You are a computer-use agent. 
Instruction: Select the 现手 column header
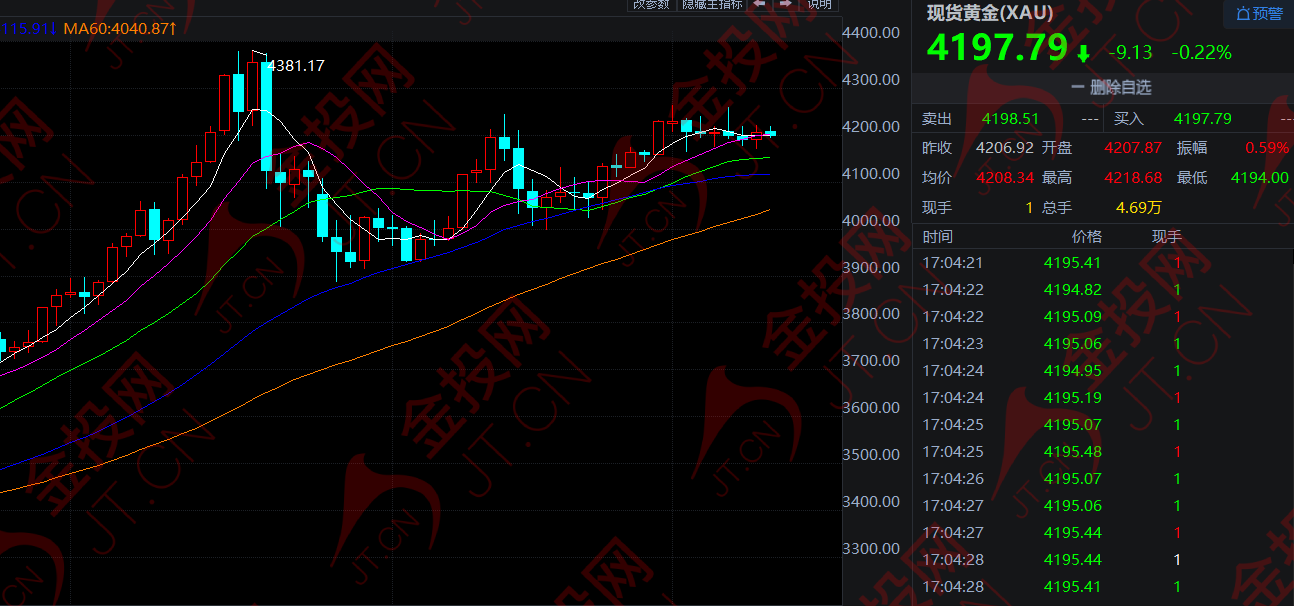point(1166,237)
